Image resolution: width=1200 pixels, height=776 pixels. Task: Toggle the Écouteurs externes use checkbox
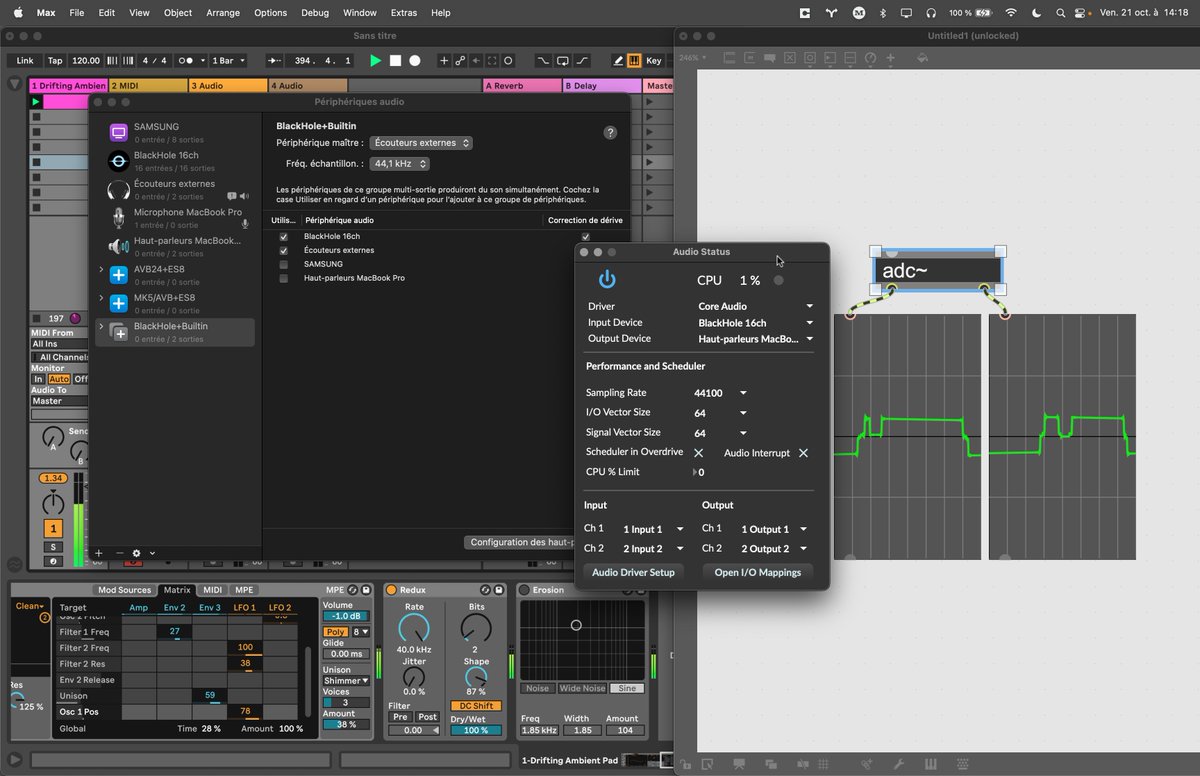pos(284,250)
